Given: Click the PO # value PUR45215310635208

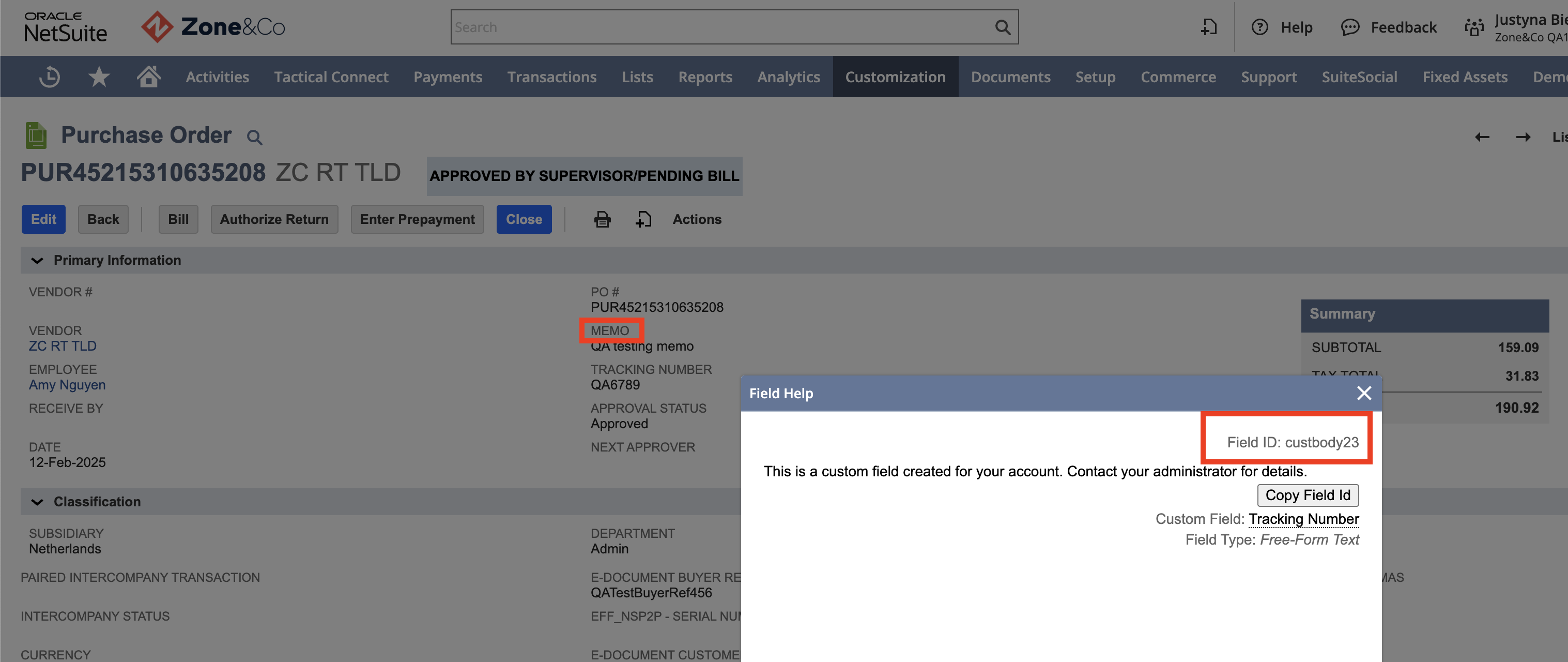Looking at the screenshot, I should (x=657, y=308).
